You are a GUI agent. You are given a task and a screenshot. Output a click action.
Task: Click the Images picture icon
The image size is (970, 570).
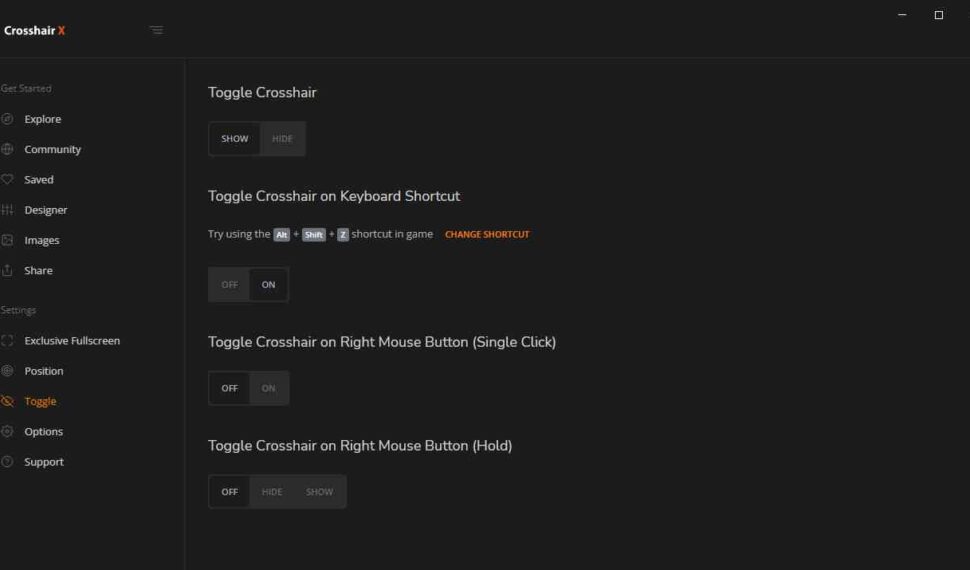point(7,240)
